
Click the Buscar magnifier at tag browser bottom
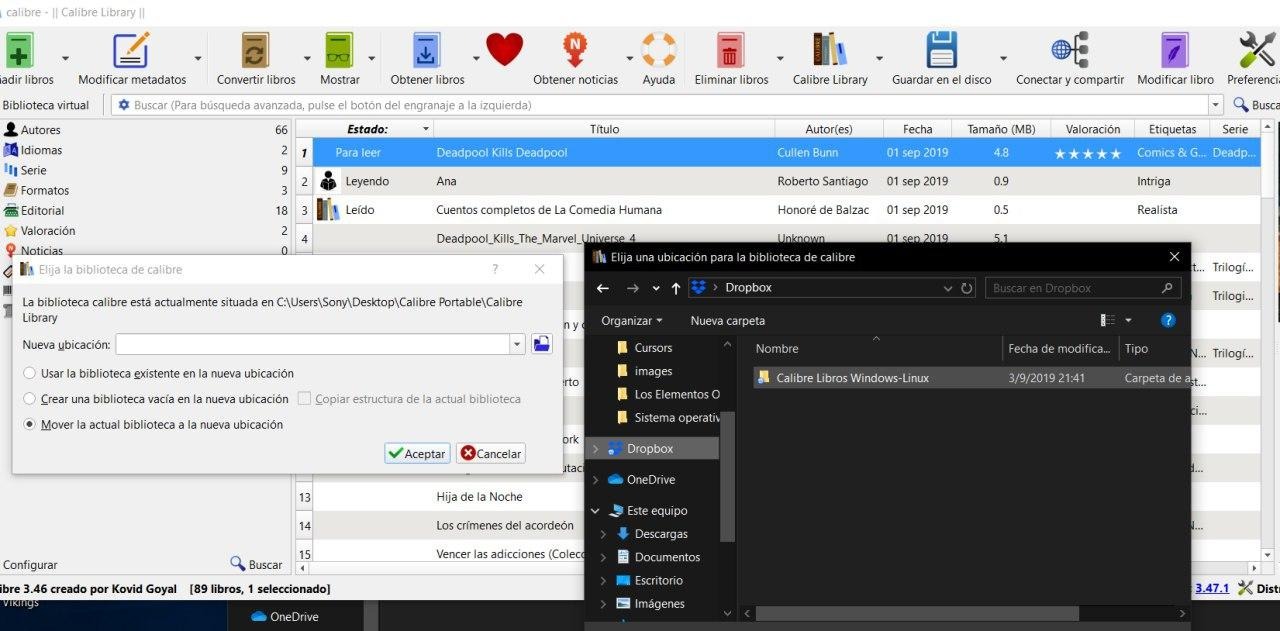tap(238, 564)
